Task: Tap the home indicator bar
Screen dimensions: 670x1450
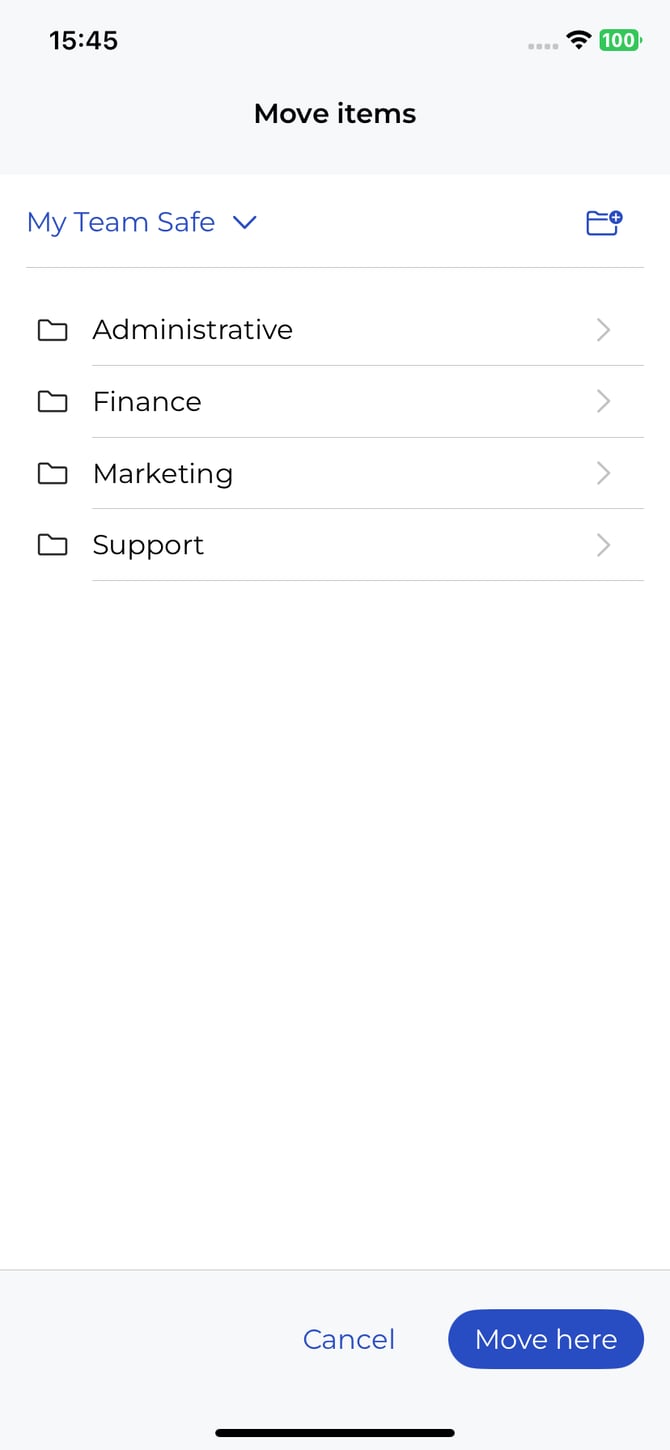Action: pos(335,1433)
